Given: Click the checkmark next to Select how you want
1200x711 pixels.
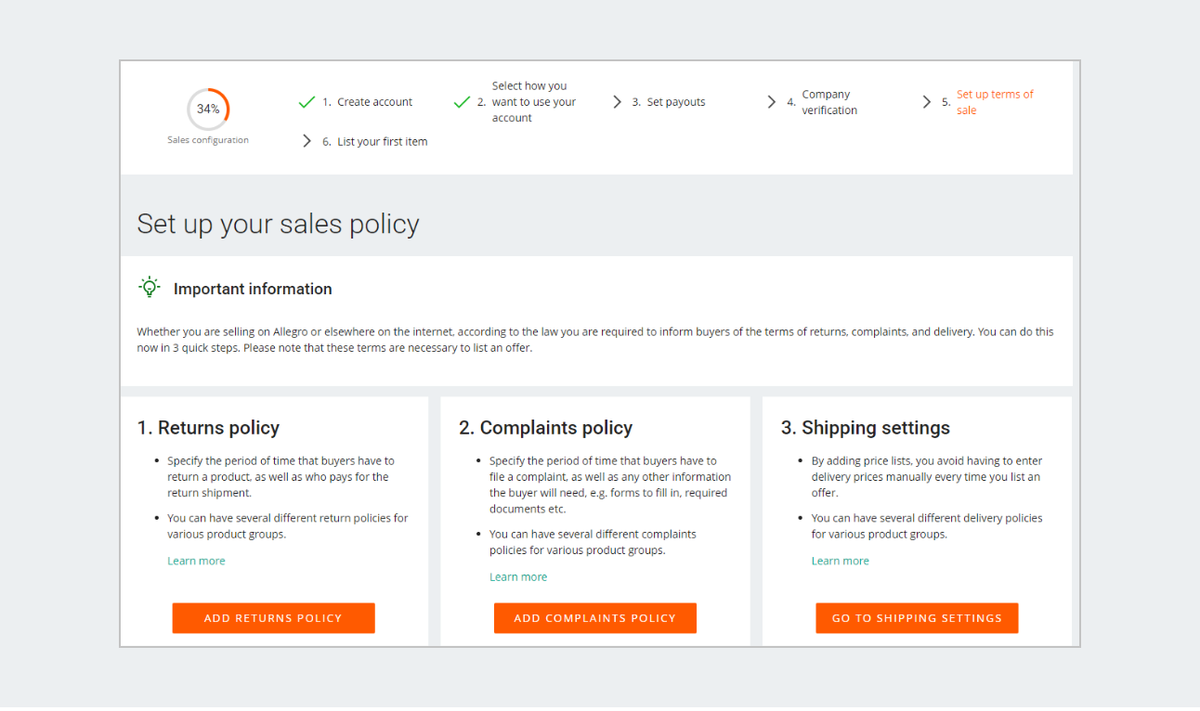Looking at the screenshot, I should pos(461,102).
